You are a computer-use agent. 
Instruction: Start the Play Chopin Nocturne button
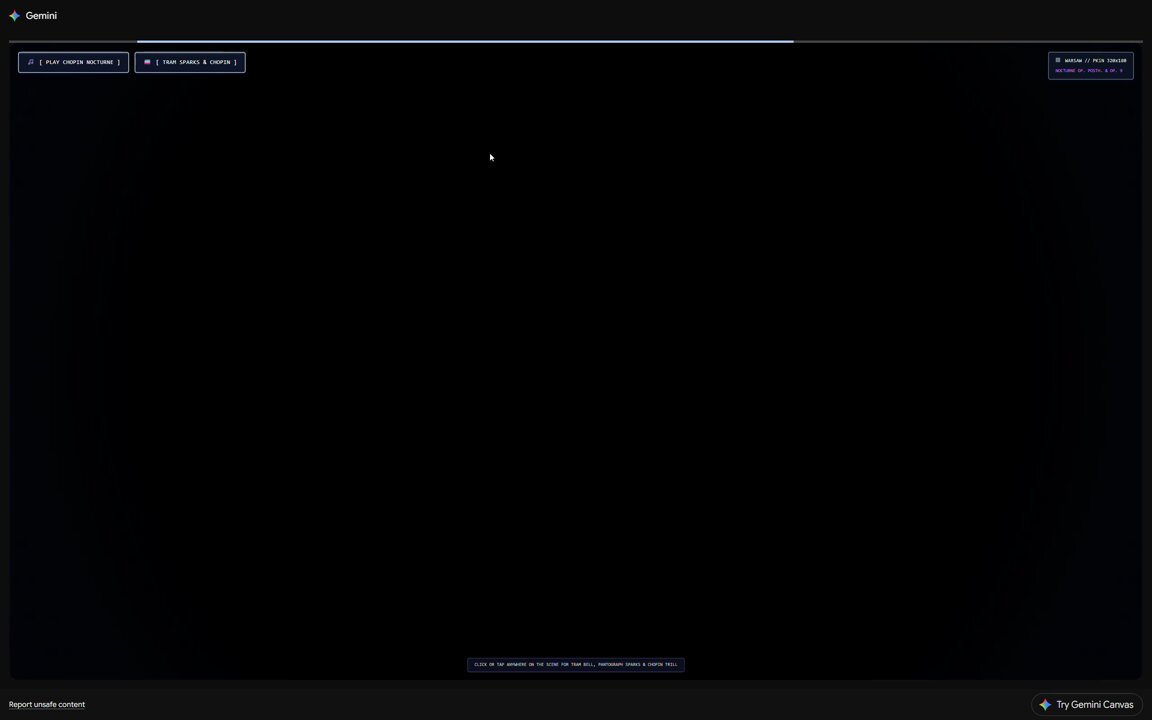pyautogui.click(x=73, y=62)
